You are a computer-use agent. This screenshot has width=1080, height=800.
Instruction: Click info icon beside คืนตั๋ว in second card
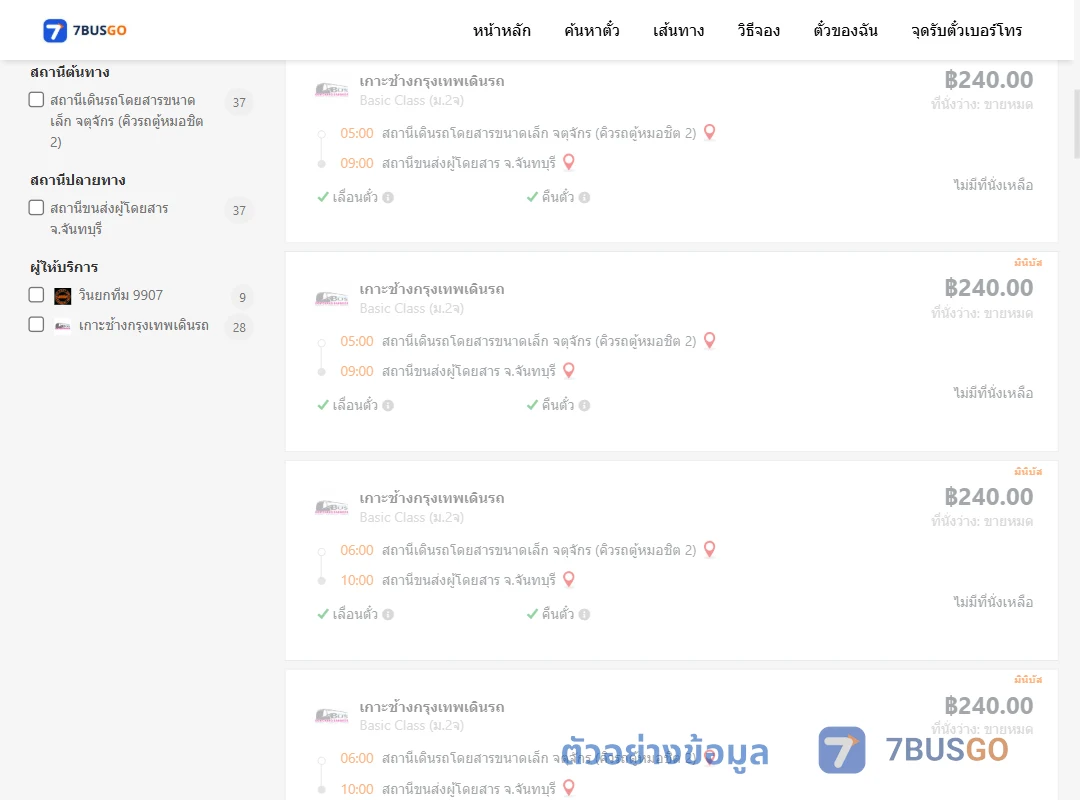(584, 406)
